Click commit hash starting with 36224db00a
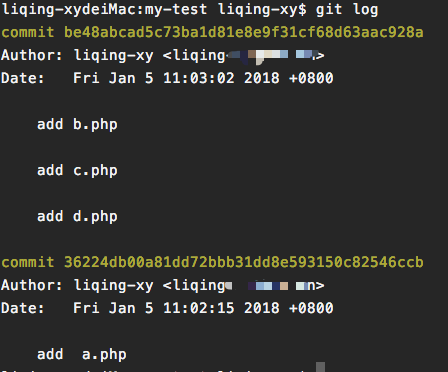 point(244,262)
